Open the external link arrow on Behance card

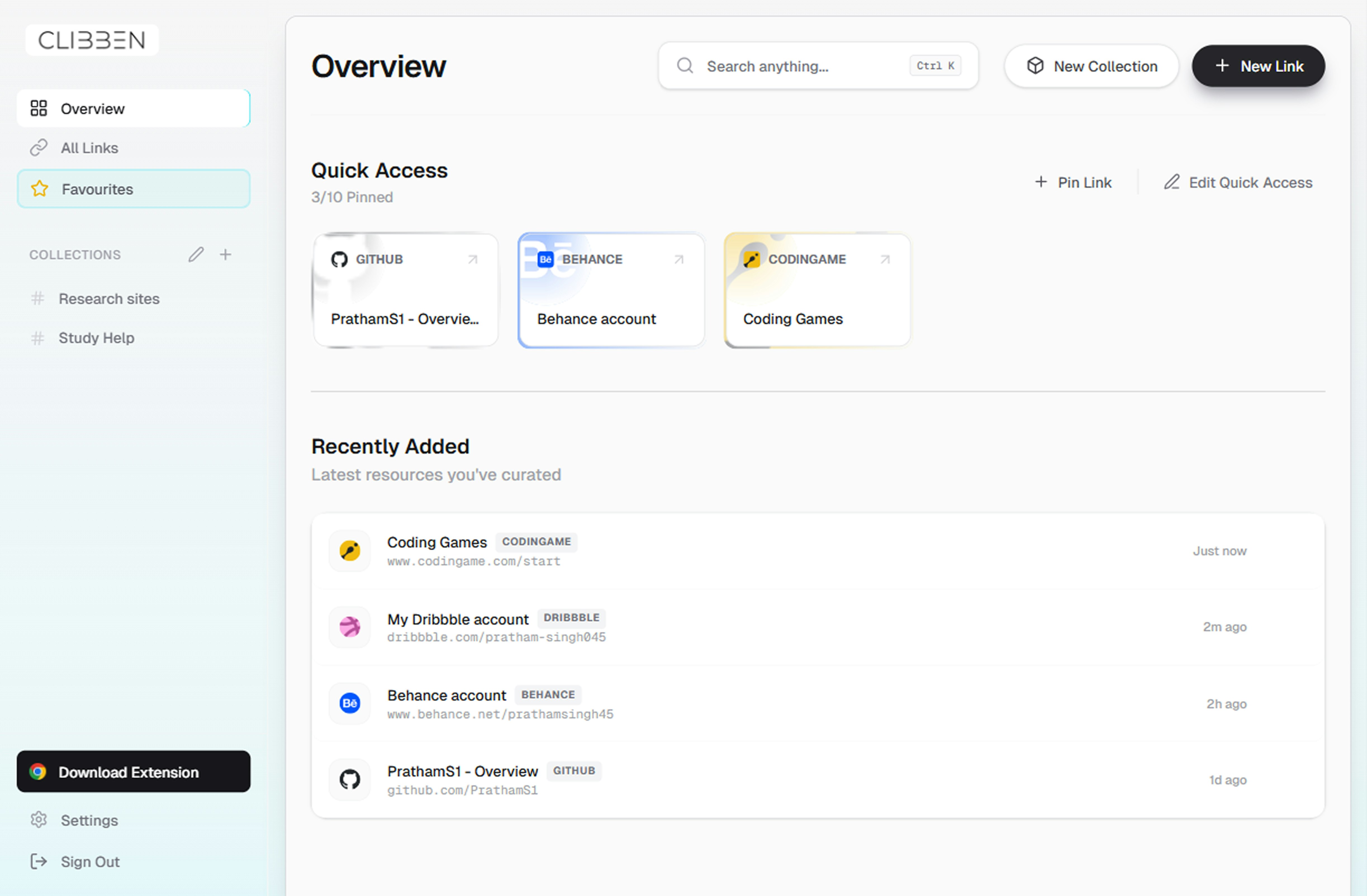[x=678, y=259]
